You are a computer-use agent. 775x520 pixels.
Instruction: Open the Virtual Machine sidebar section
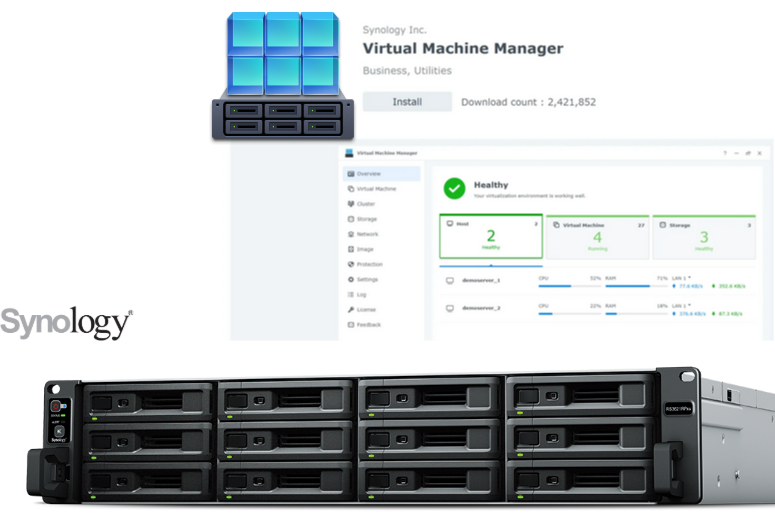pos(382,189)
